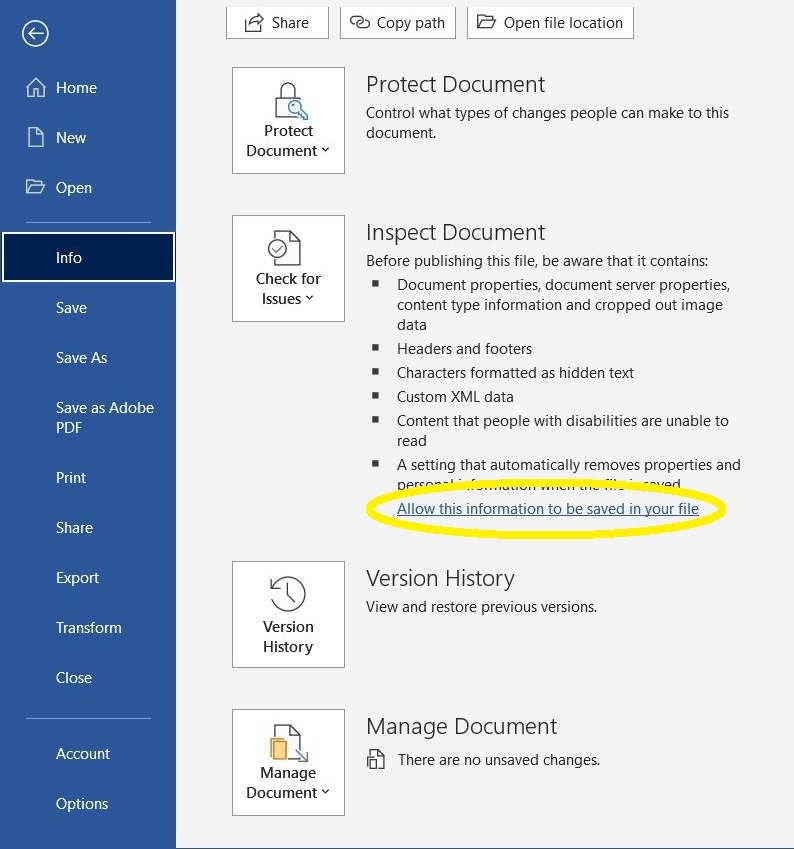Click the Manage Document heading text
This screenshot has width=794, height=849.
461,726
